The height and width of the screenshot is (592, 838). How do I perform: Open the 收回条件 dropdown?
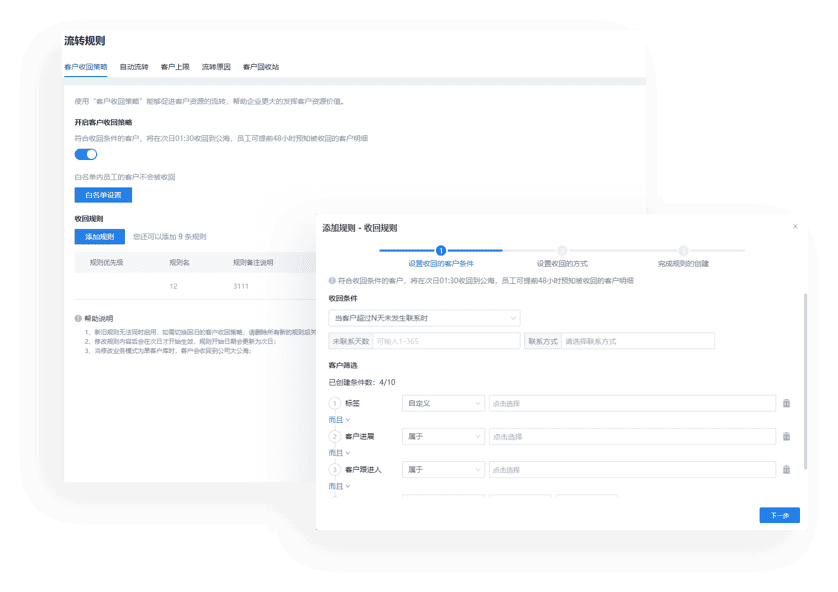(x=424, y=317)
